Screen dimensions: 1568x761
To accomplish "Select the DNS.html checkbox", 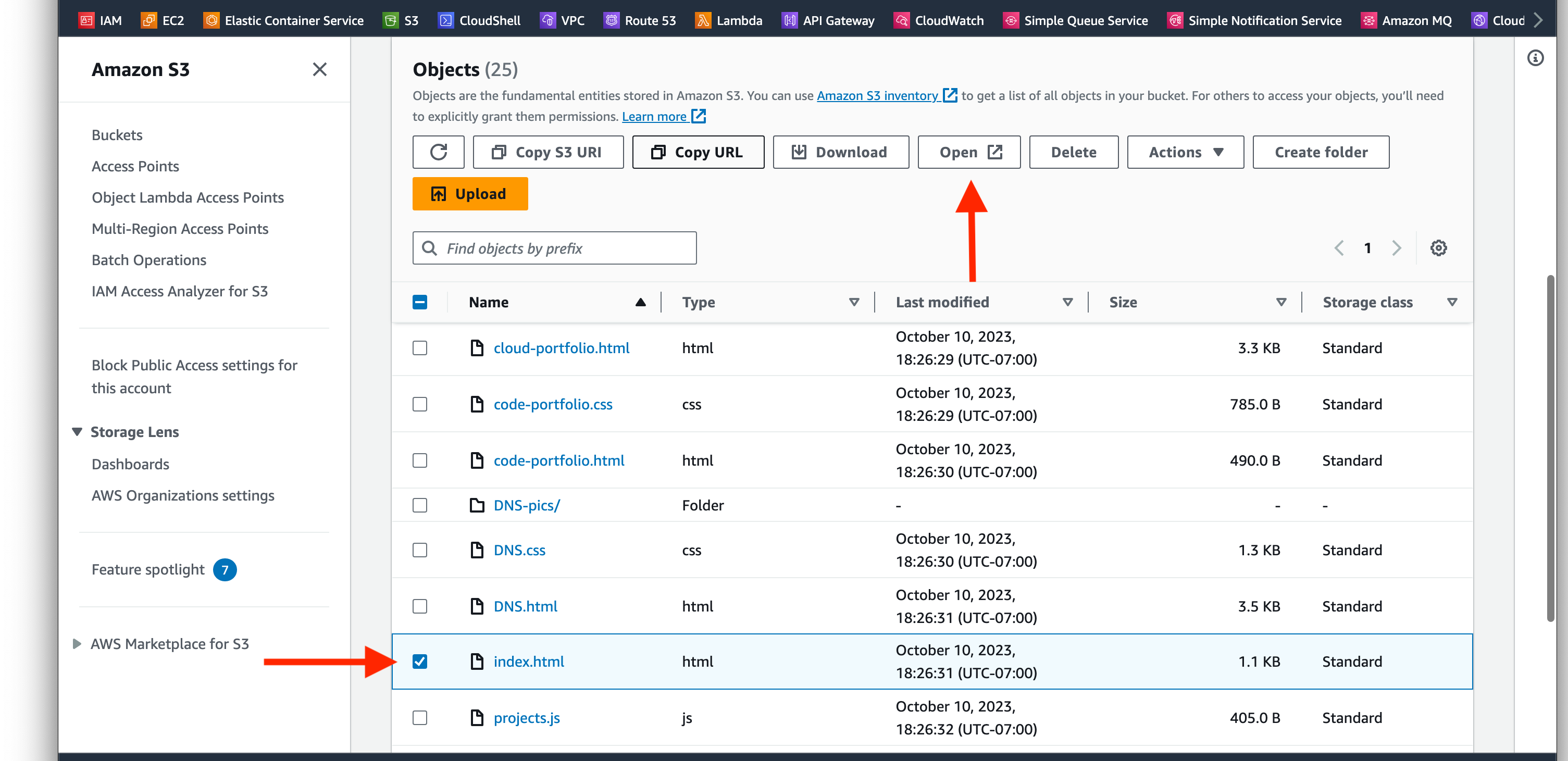I will (x=420, y=606).
